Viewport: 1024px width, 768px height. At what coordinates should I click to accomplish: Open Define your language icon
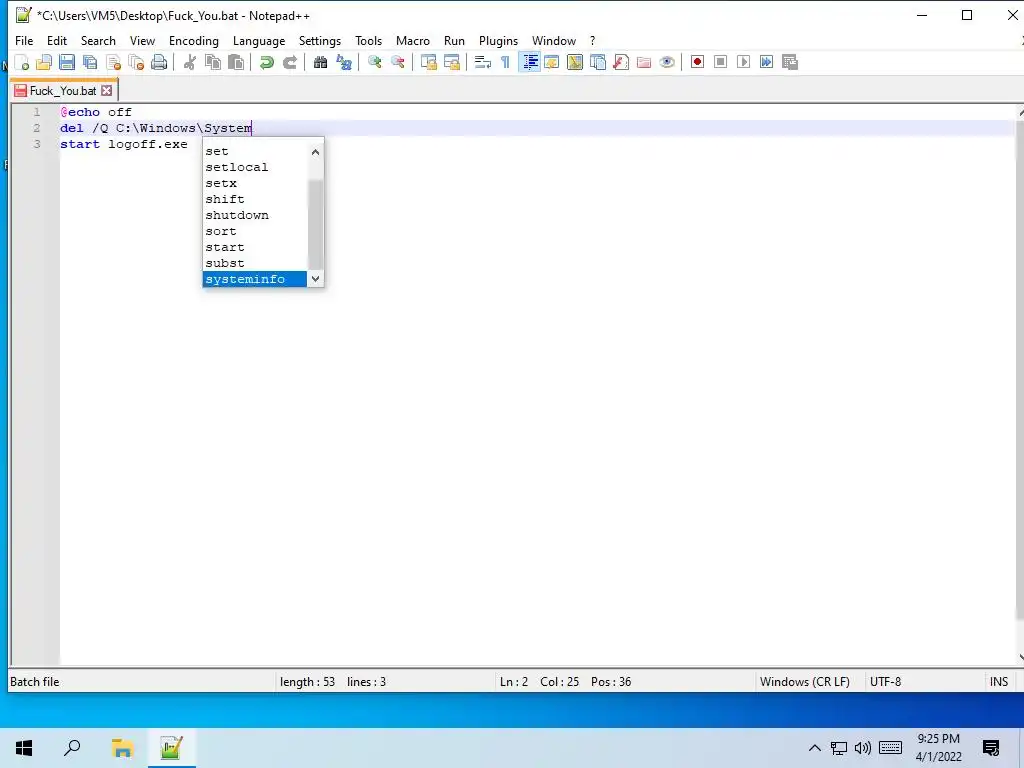[552, 62]
